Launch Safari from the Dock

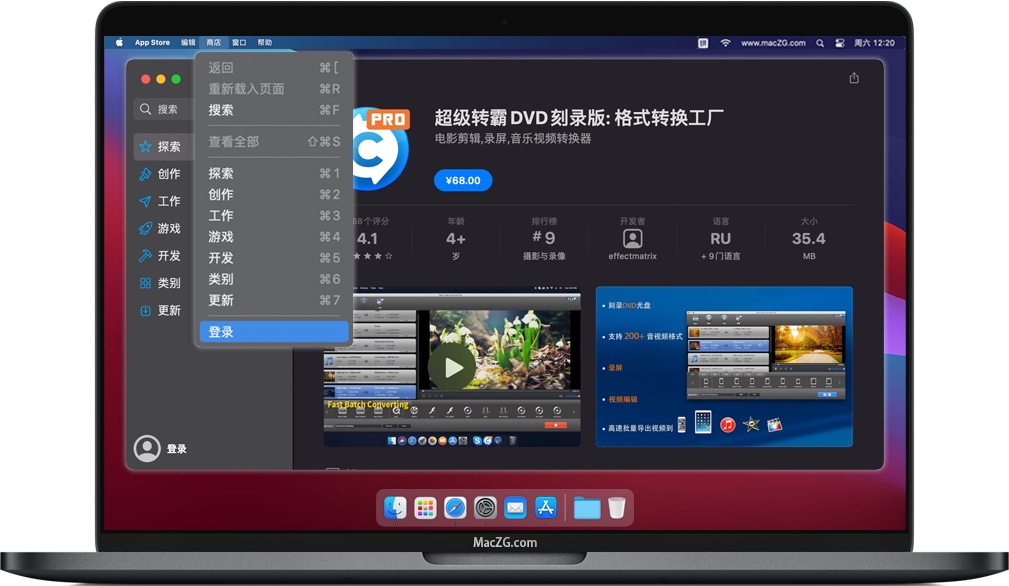tap(455, 508)
